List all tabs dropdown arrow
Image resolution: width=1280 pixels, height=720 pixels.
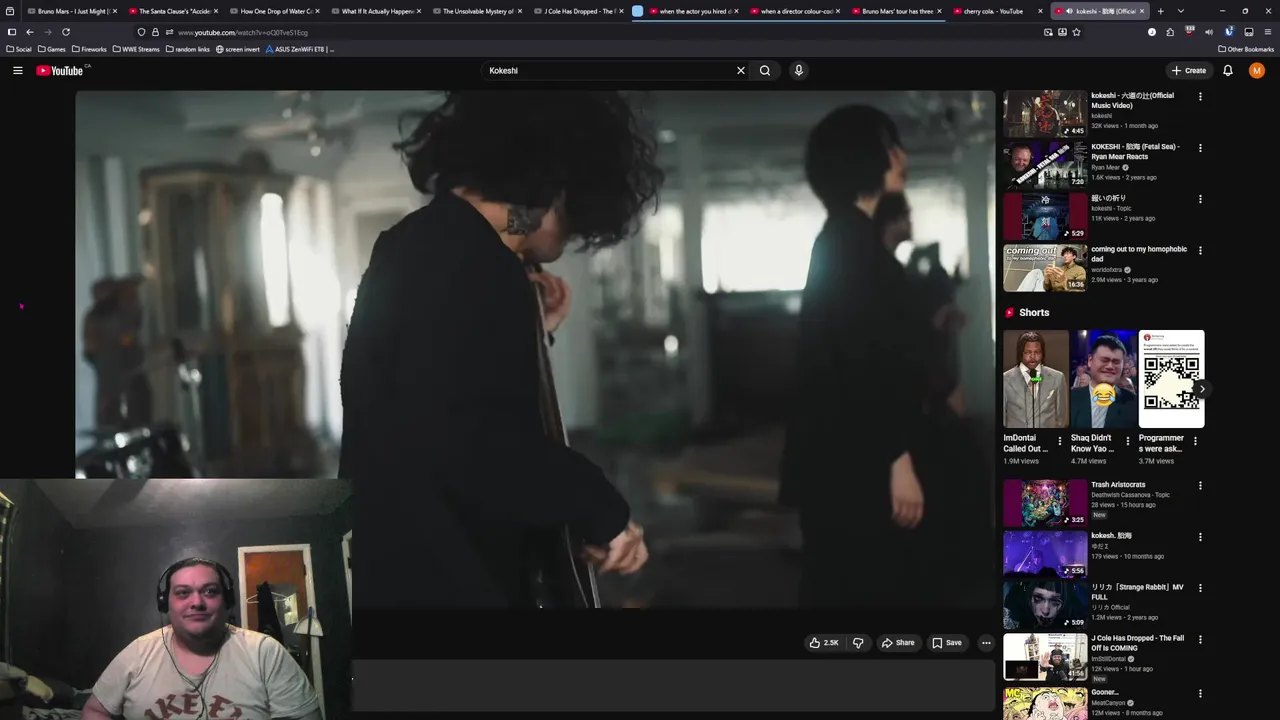1181,11
